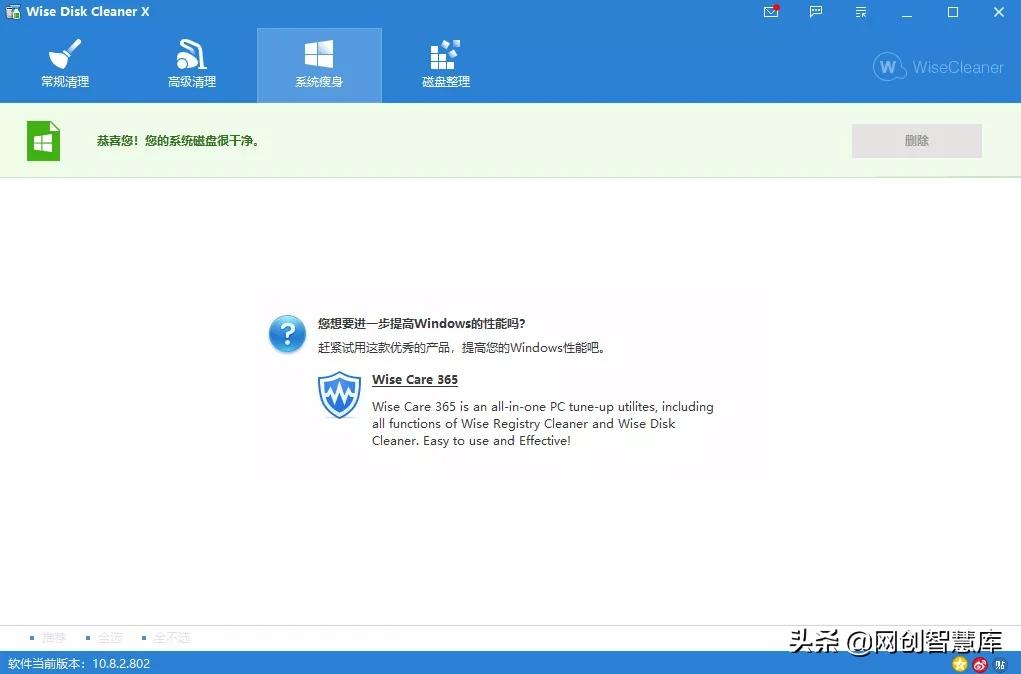
Task: Click the 删除 delete button
Action: coord(916,140)
